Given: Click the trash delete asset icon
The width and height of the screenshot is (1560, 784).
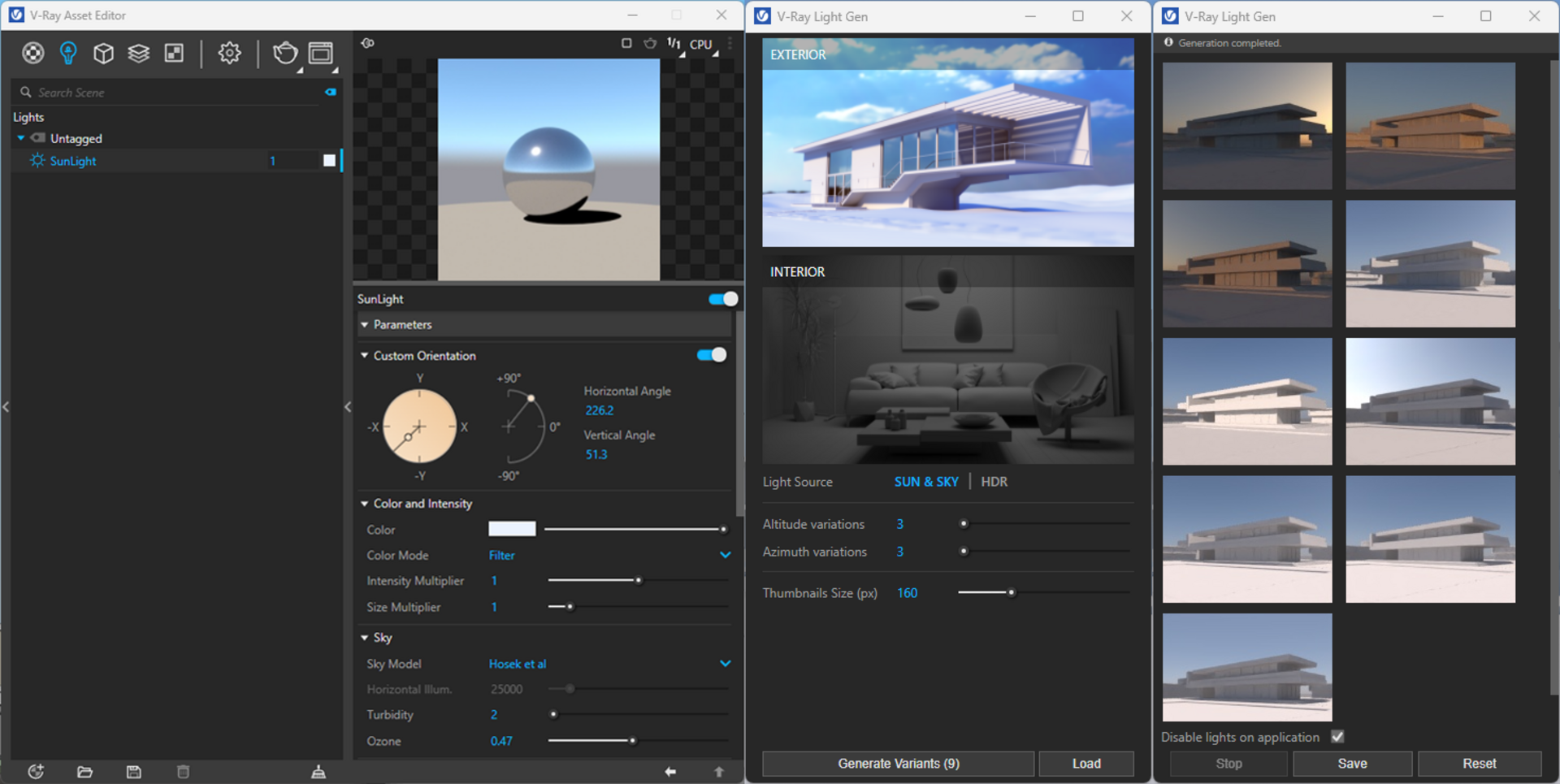Looking at the screenshot, I should click(x=184, y=772).
